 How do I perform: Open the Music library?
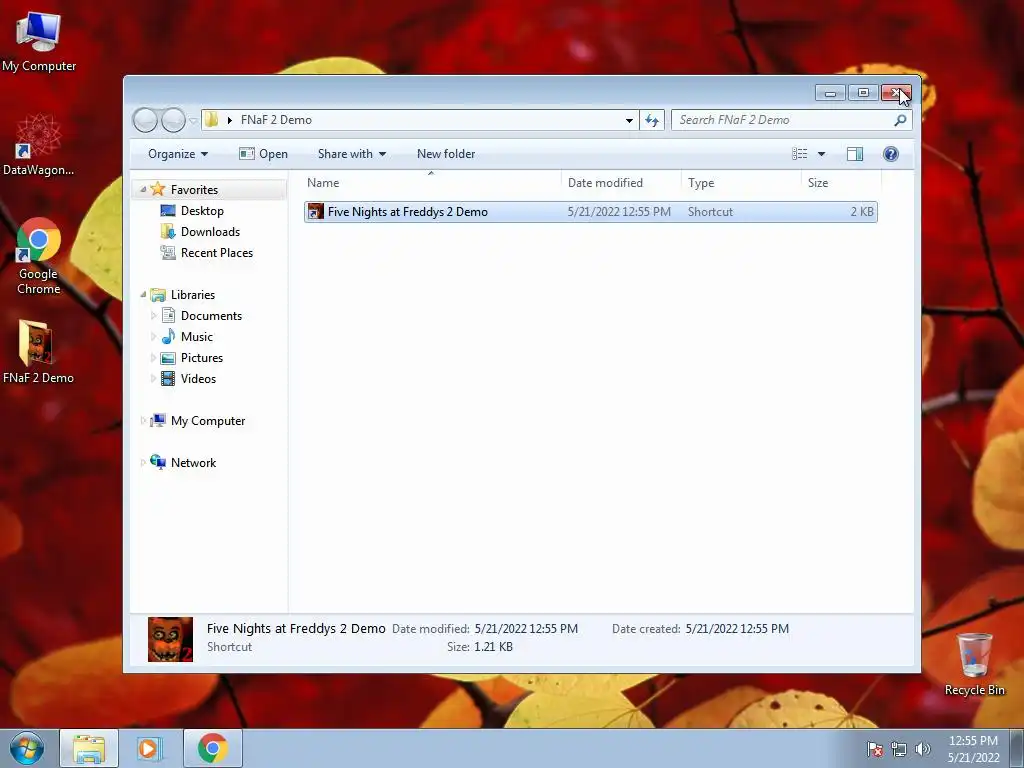[x=197, y=337]
